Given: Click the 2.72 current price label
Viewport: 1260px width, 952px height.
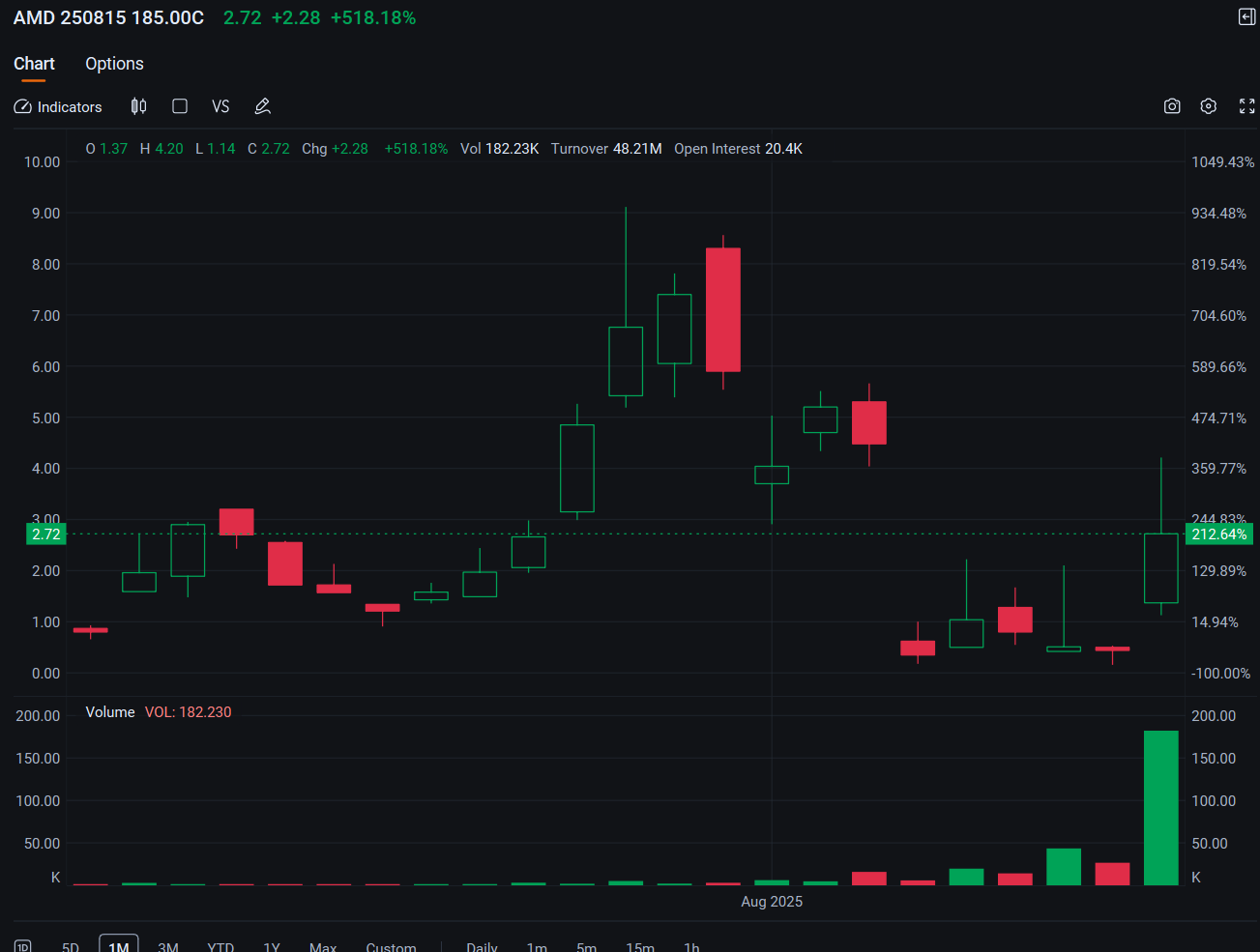Looking at the screenshot, I should pyautogui.click(x=45, y=534).
